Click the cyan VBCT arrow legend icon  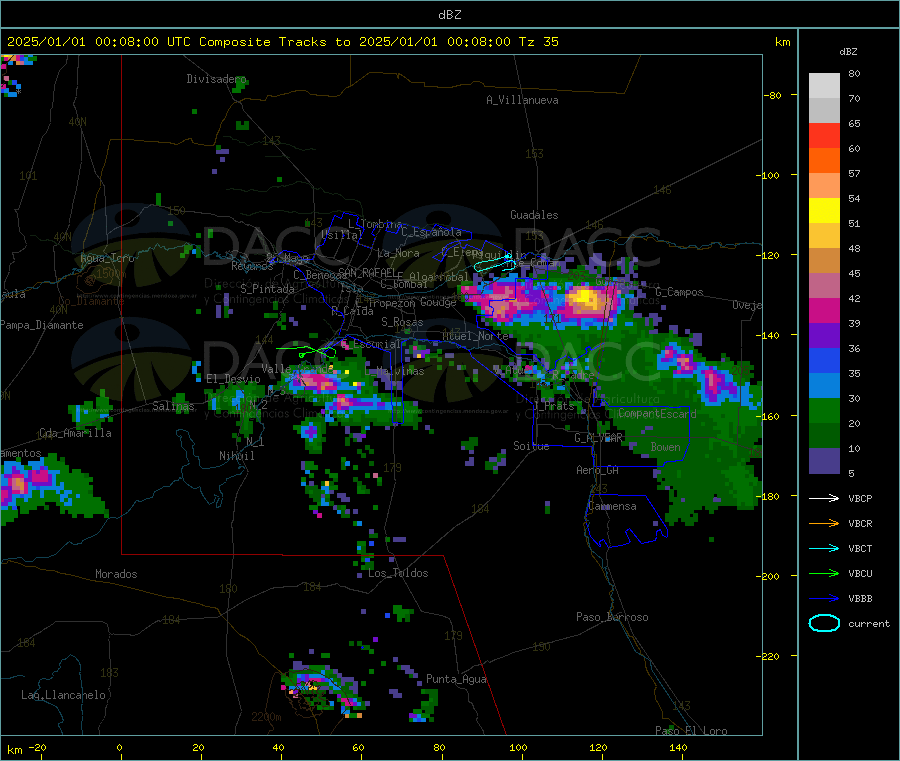pyautogui.click(x=824, y=549)
